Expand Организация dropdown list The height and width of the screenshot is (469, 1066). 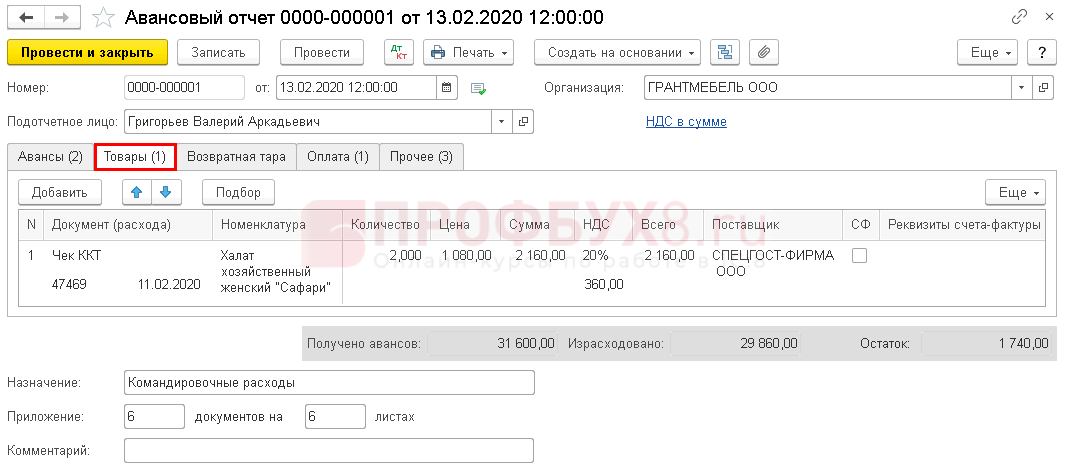pos(1022,88)
